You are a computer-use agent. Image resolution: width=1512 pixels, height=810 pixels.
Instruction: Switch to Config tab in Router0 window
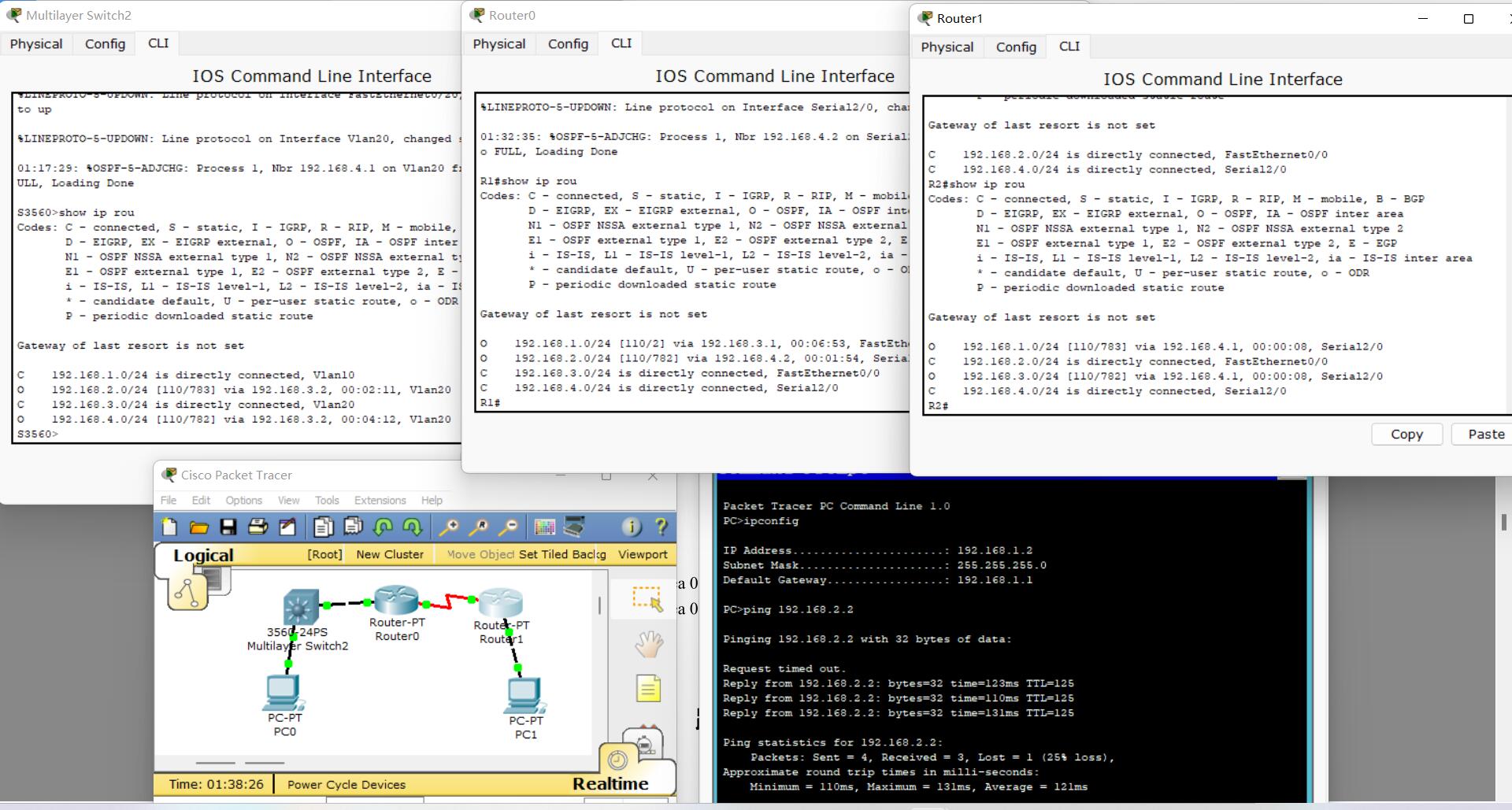tap(568, 44)
